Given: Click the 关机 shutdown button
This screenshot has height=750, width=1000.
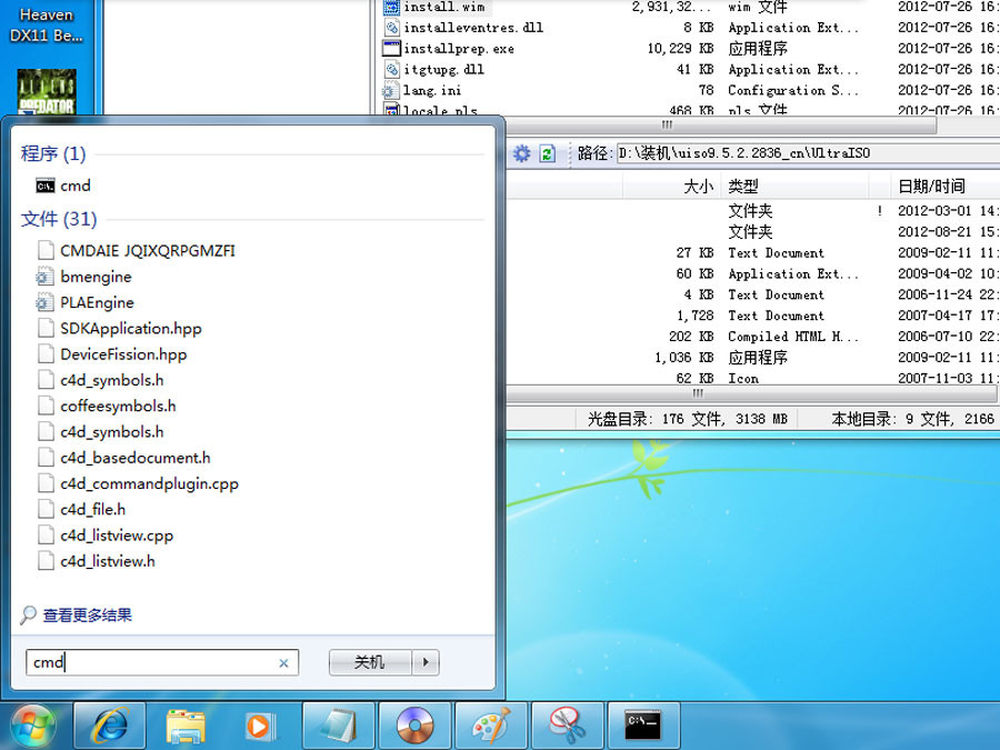Looking at the screenshot, I should point(370,663).
